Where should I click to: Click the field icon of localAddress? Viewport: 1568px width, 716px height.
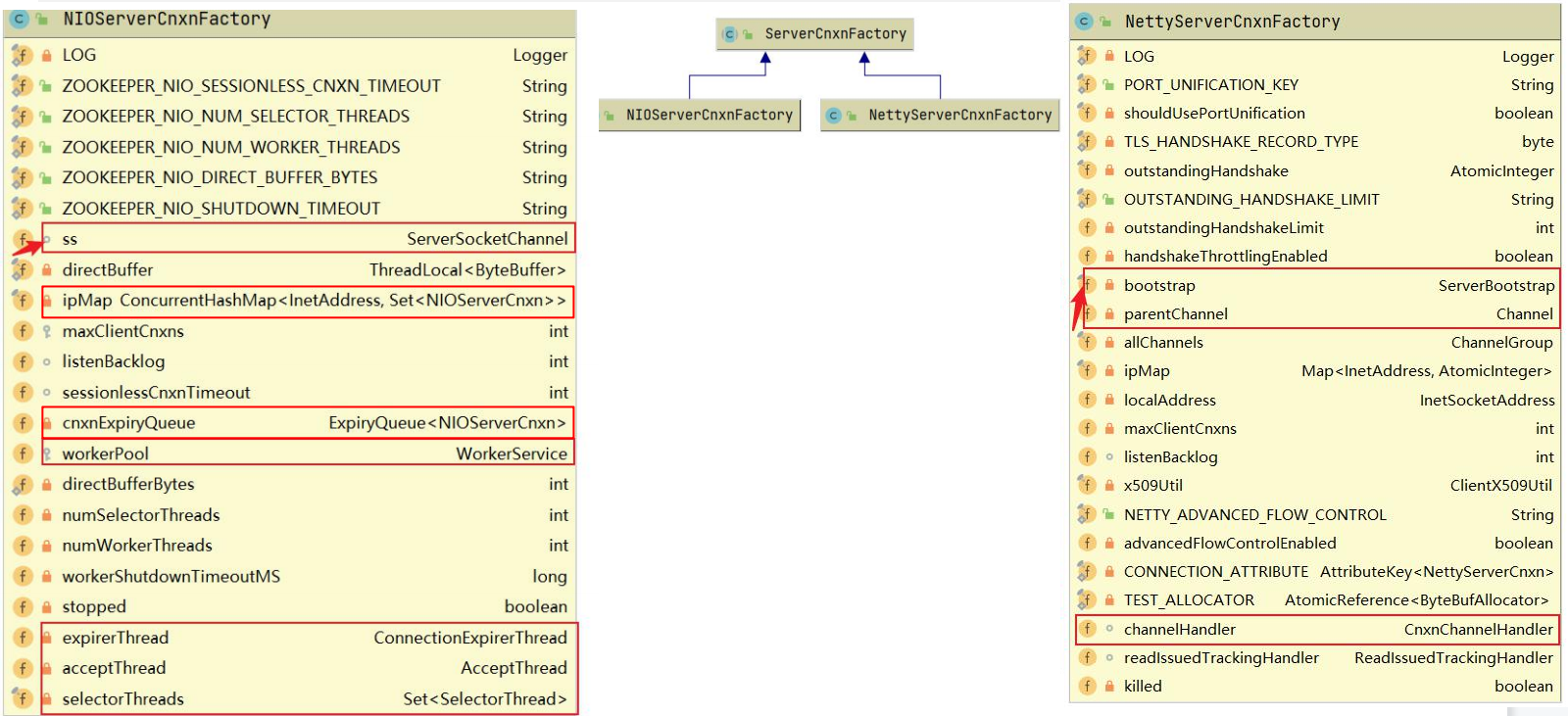tap(1087, 400)
